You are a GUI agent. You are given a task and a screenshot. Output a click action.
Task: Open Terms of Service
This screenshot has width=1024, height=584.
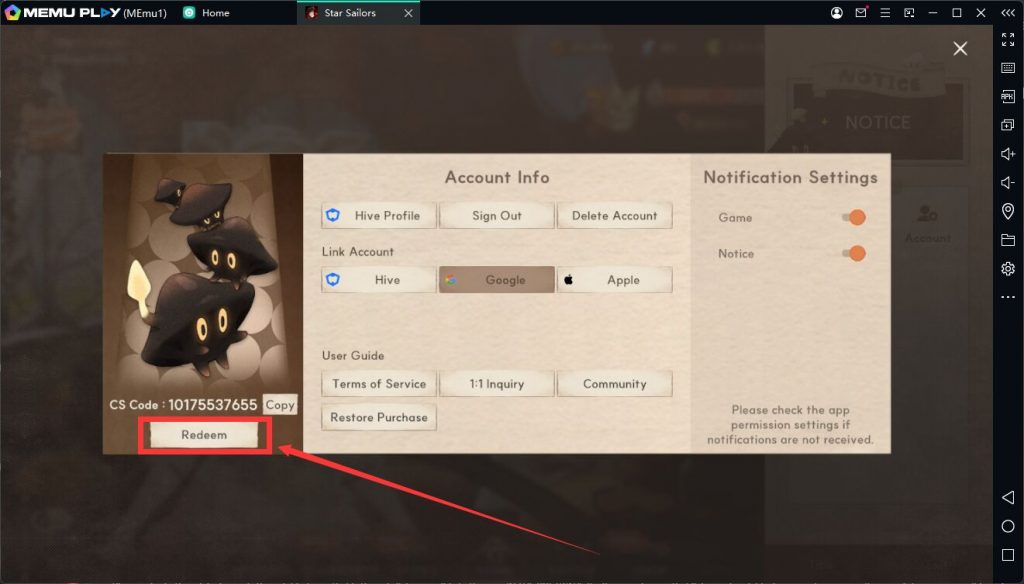point(379,384)
